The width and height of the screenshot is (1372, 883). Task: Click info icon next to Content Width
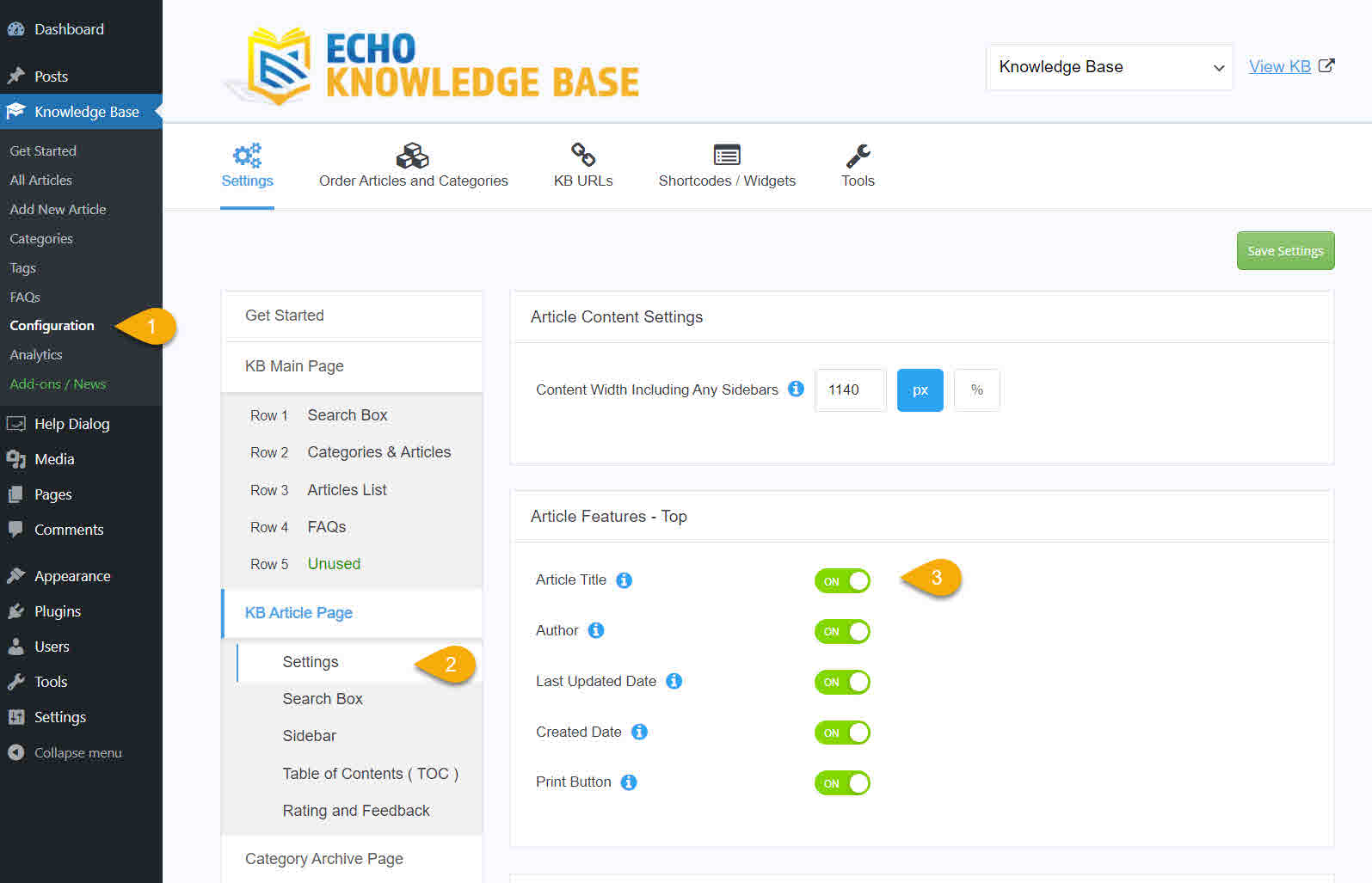797,389
